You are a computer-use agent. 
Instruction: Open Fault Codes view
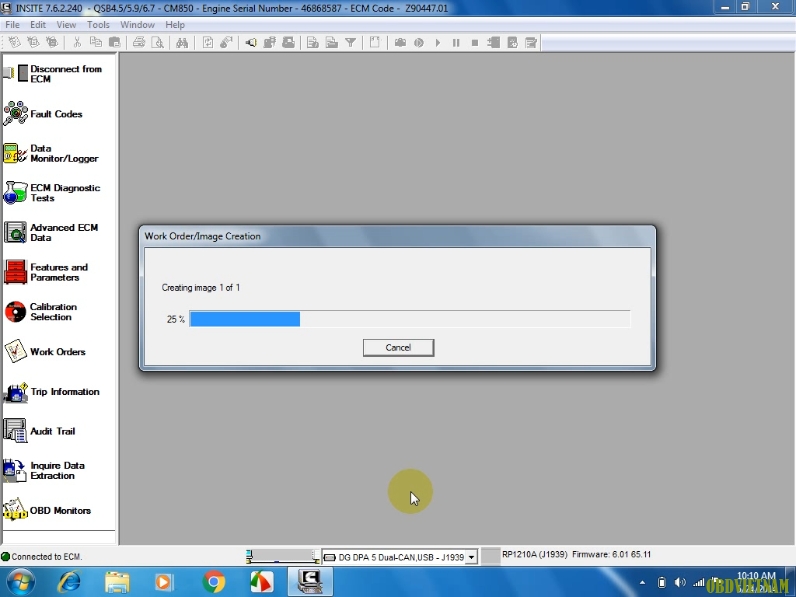[43, 114]
